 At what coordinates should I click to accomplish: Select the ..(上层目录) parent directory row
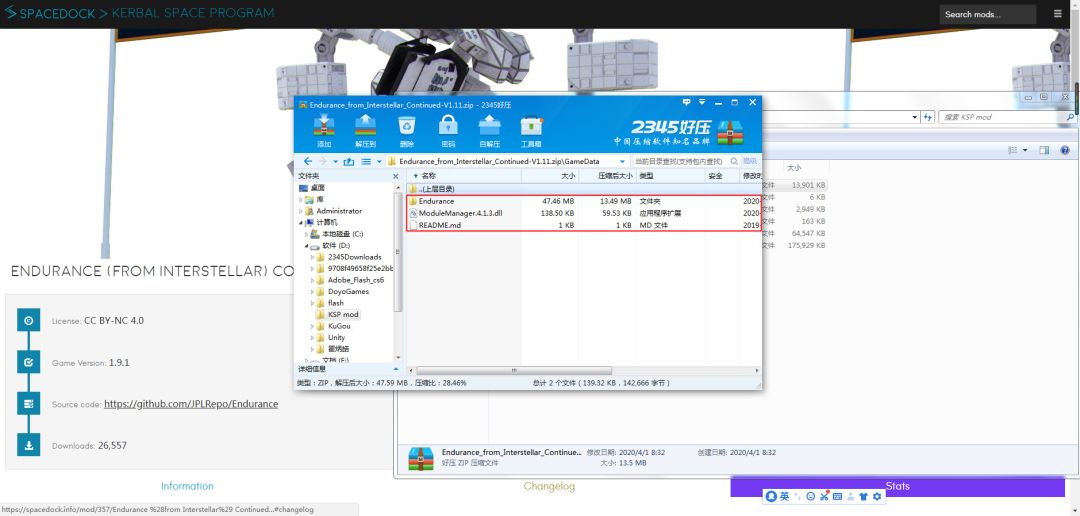(584, 188)
